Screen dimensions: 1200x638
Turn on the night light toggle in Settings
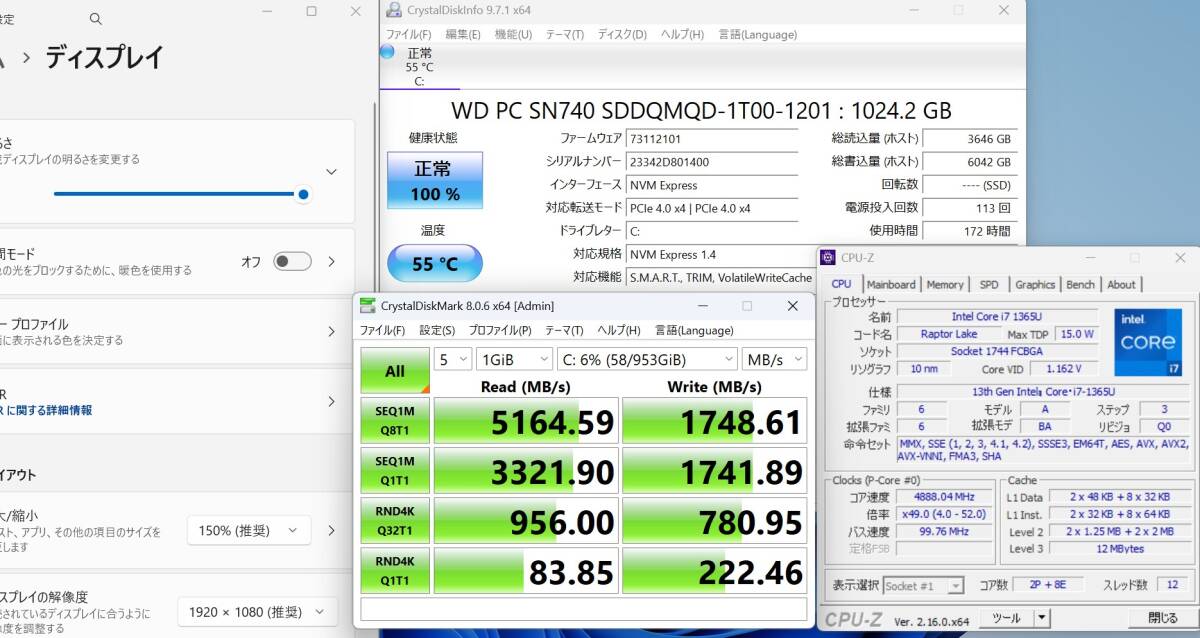pos(293,261)
